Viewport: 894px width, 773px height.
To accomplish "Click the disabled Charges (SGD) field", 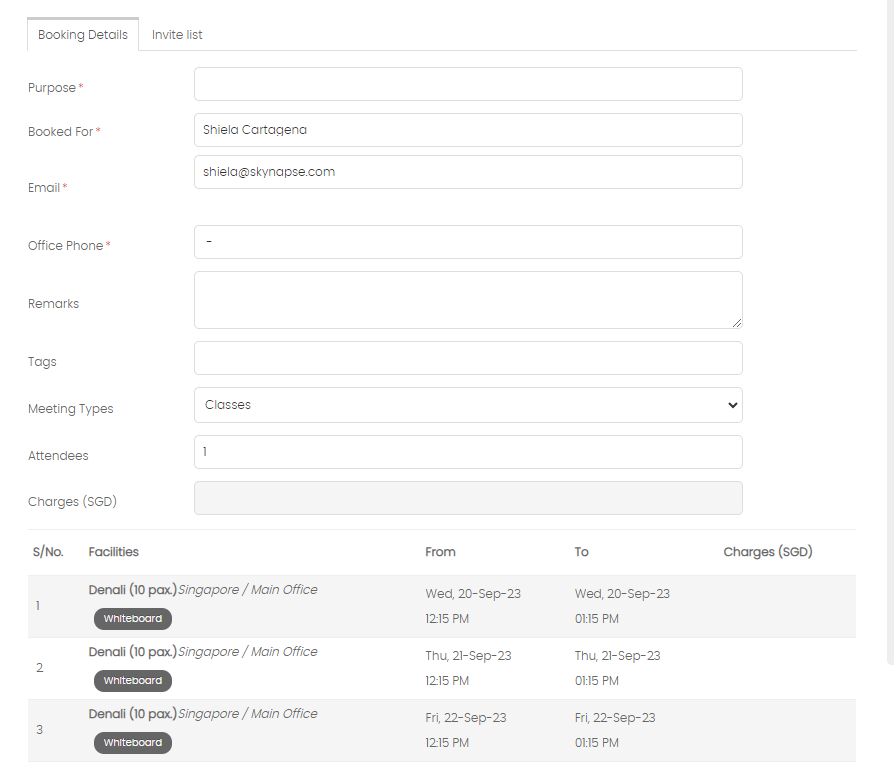I will point(468,499).
